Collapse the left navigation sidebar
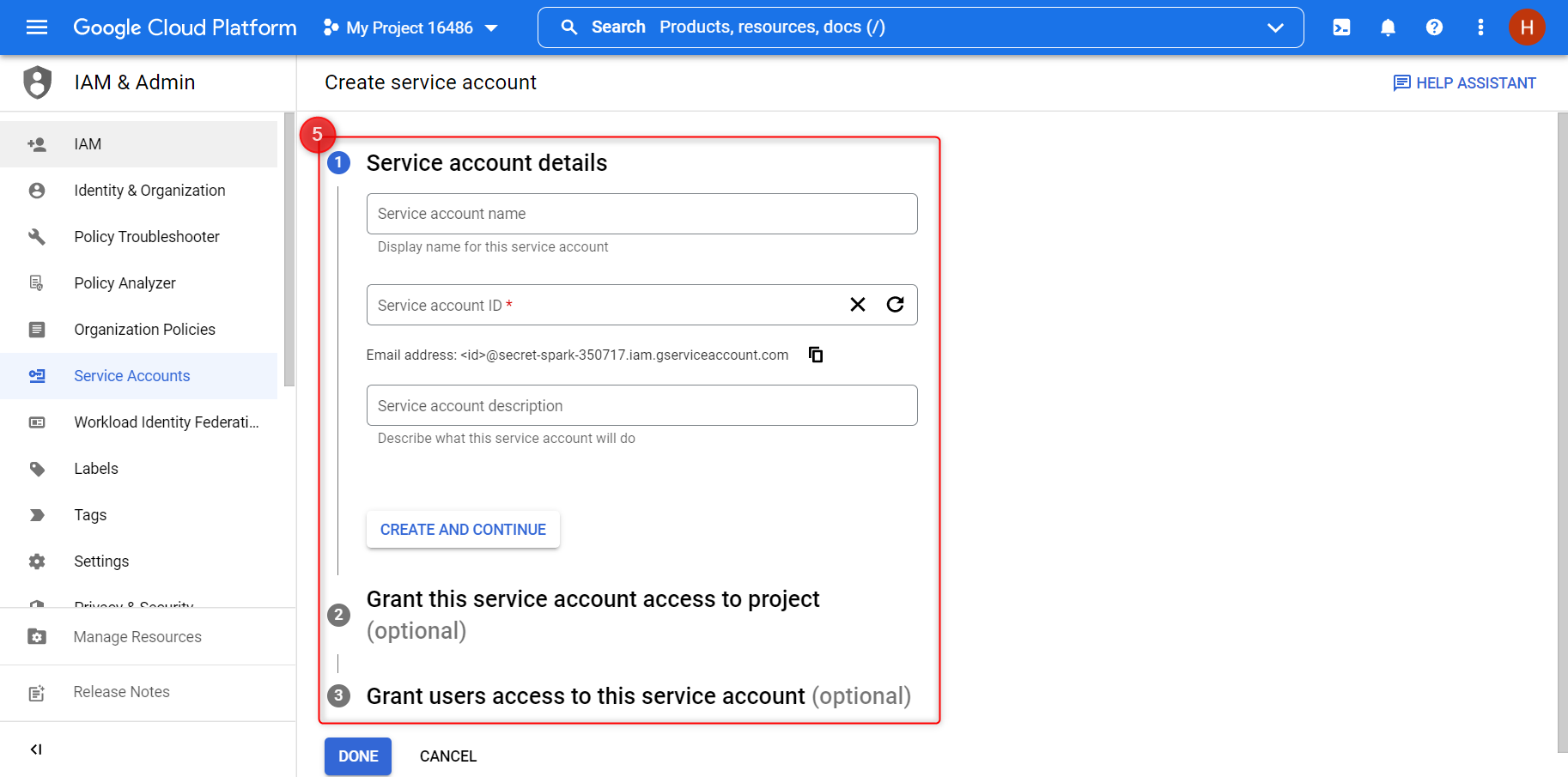Image resolution: width=1568 pixels, height=777 pixels. pyautogui.click(x=35, y=749)
